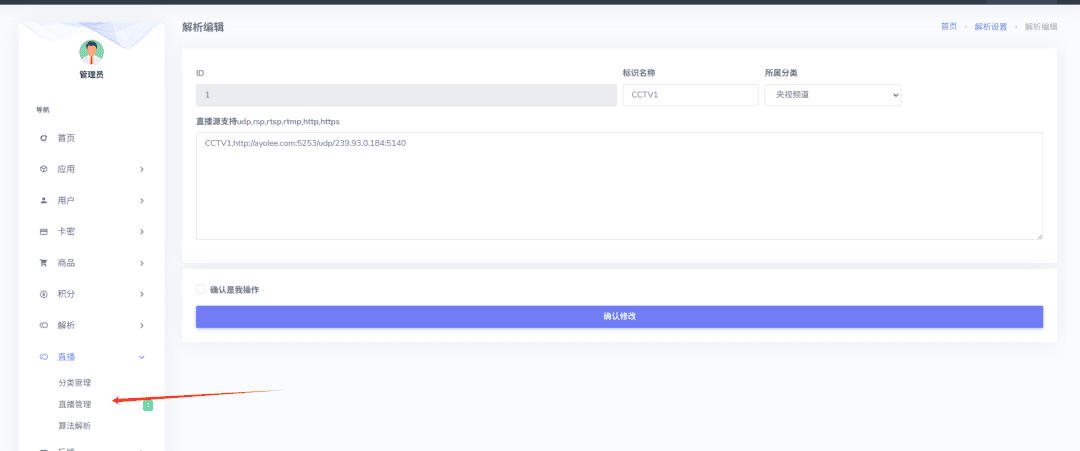The height and width of the screenshot is (451, 1080).
Task: Click the 确认修改 button
Action: tap(619, 317)
